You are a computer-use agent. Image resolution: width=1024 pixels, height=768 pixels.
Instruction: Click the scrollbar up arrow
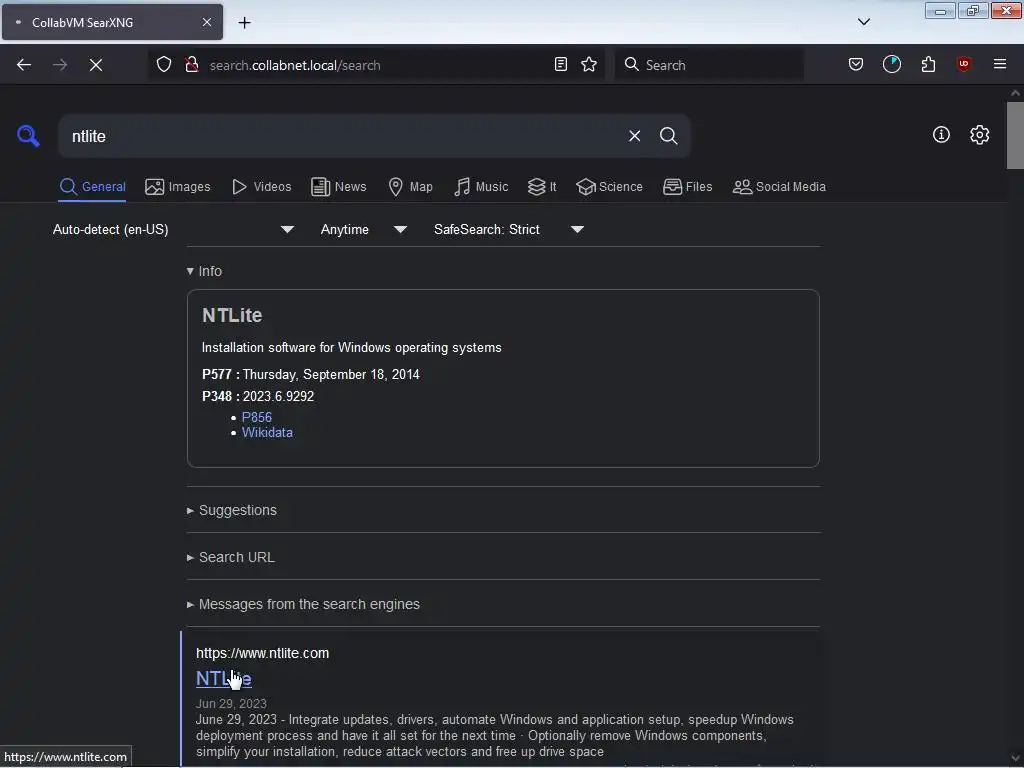(1015, 93)
